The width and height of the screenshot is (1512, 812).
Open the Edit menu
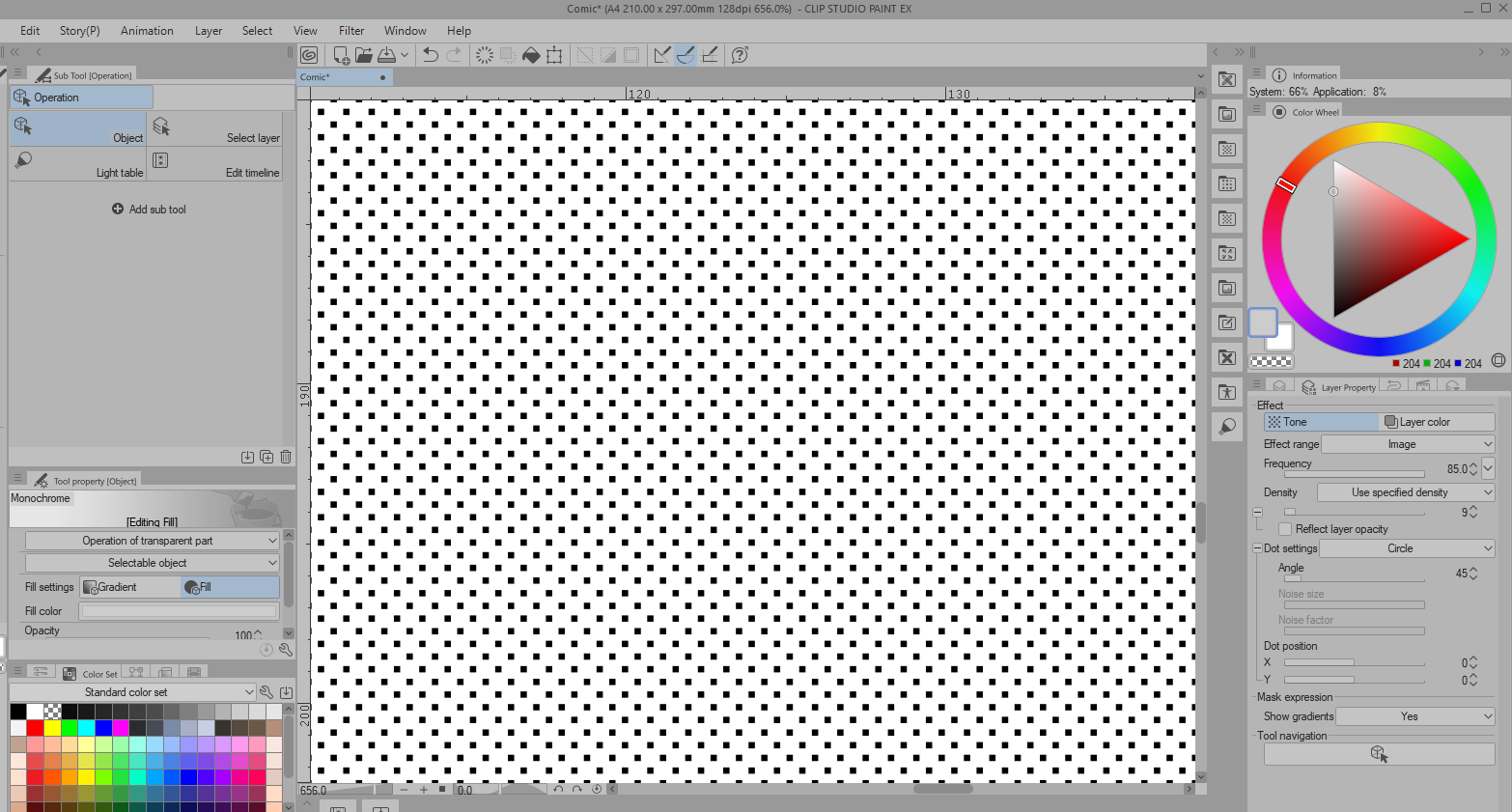coord(30,31)
